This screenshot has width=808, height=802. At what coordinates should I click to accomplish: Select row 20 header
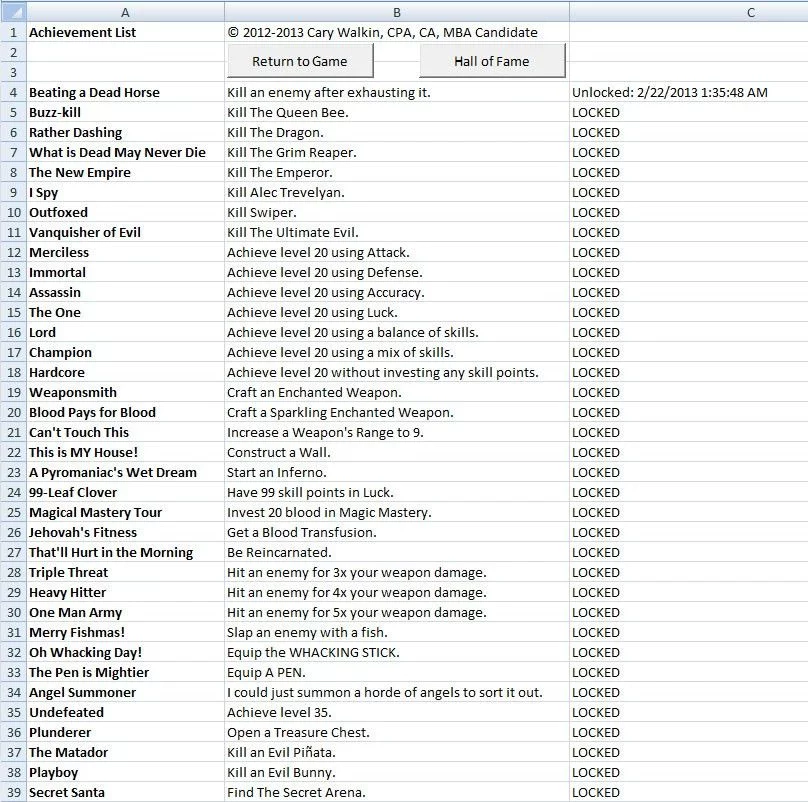pos(13,412)
